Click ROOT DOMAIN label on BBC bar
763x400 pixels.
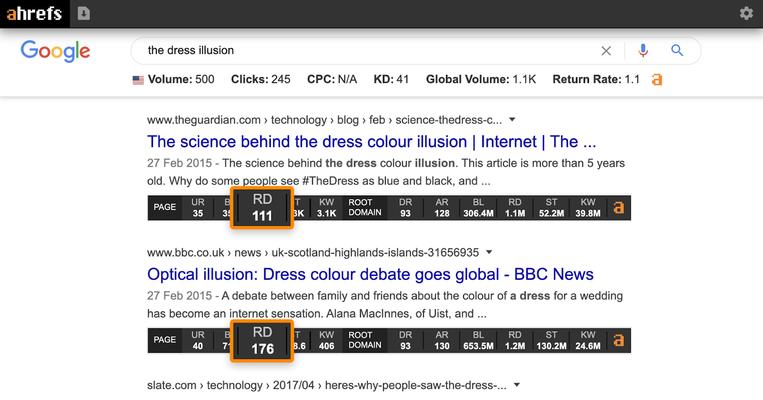(365, 340)
